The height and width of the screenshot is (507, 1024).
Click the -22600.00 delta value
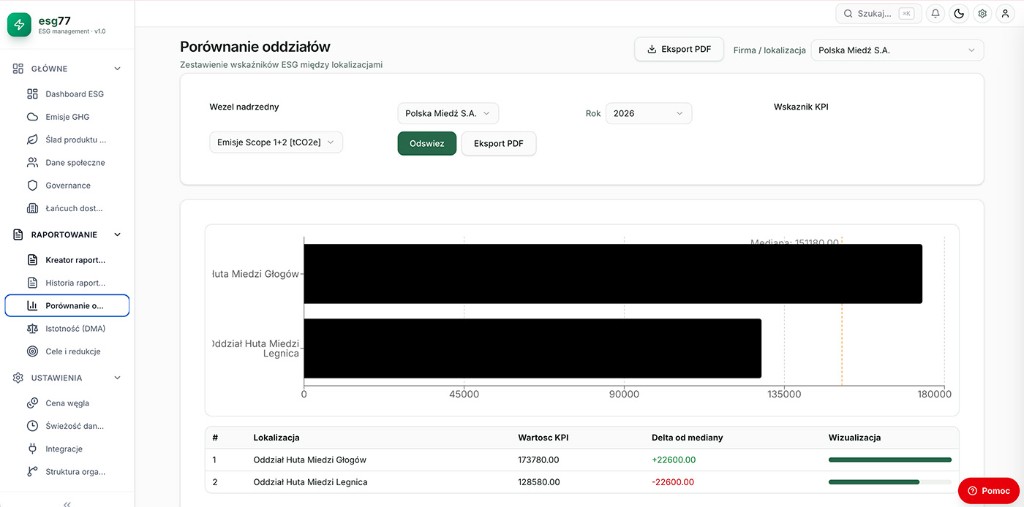click(x=673, y=482)
